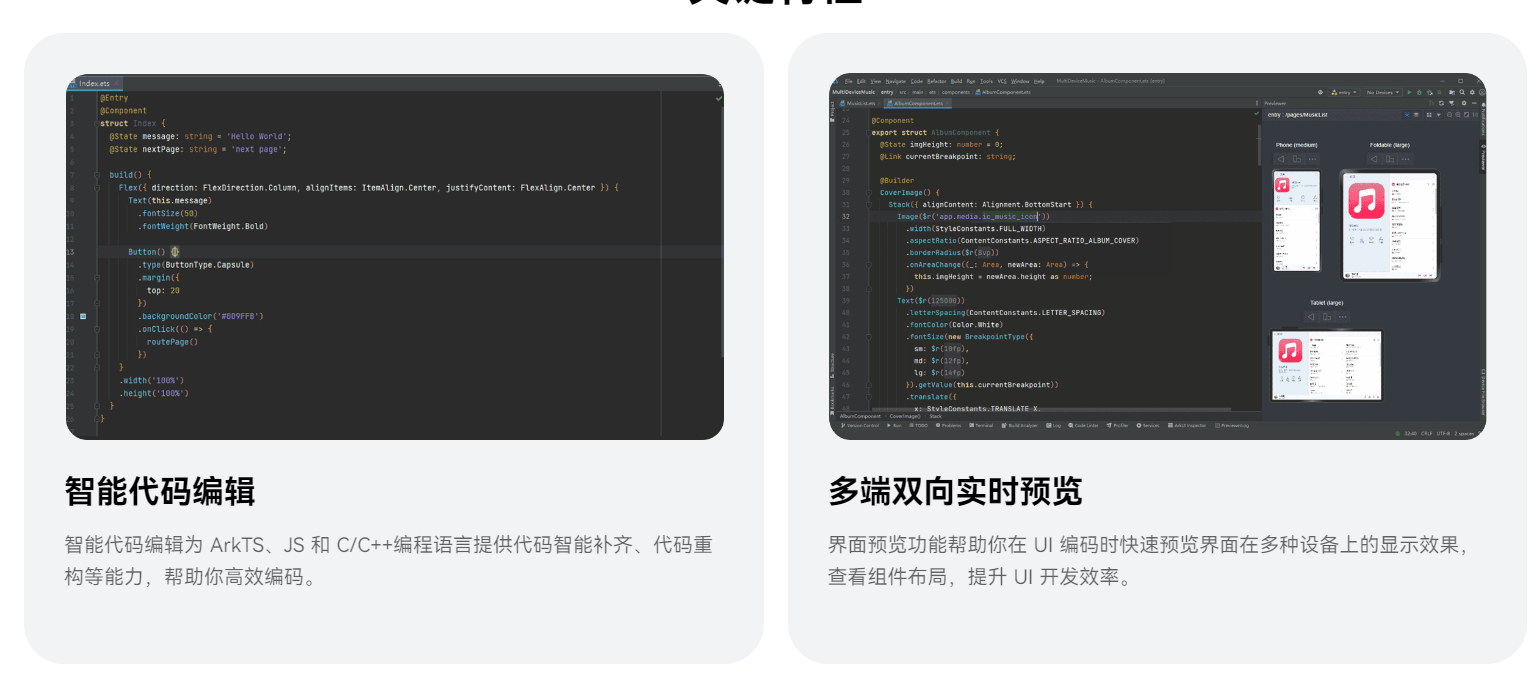The height and width of the screenshot is (679, 1539).
Task: Click the UTF-8 encoding in status bar
Action: [1443, 434]
